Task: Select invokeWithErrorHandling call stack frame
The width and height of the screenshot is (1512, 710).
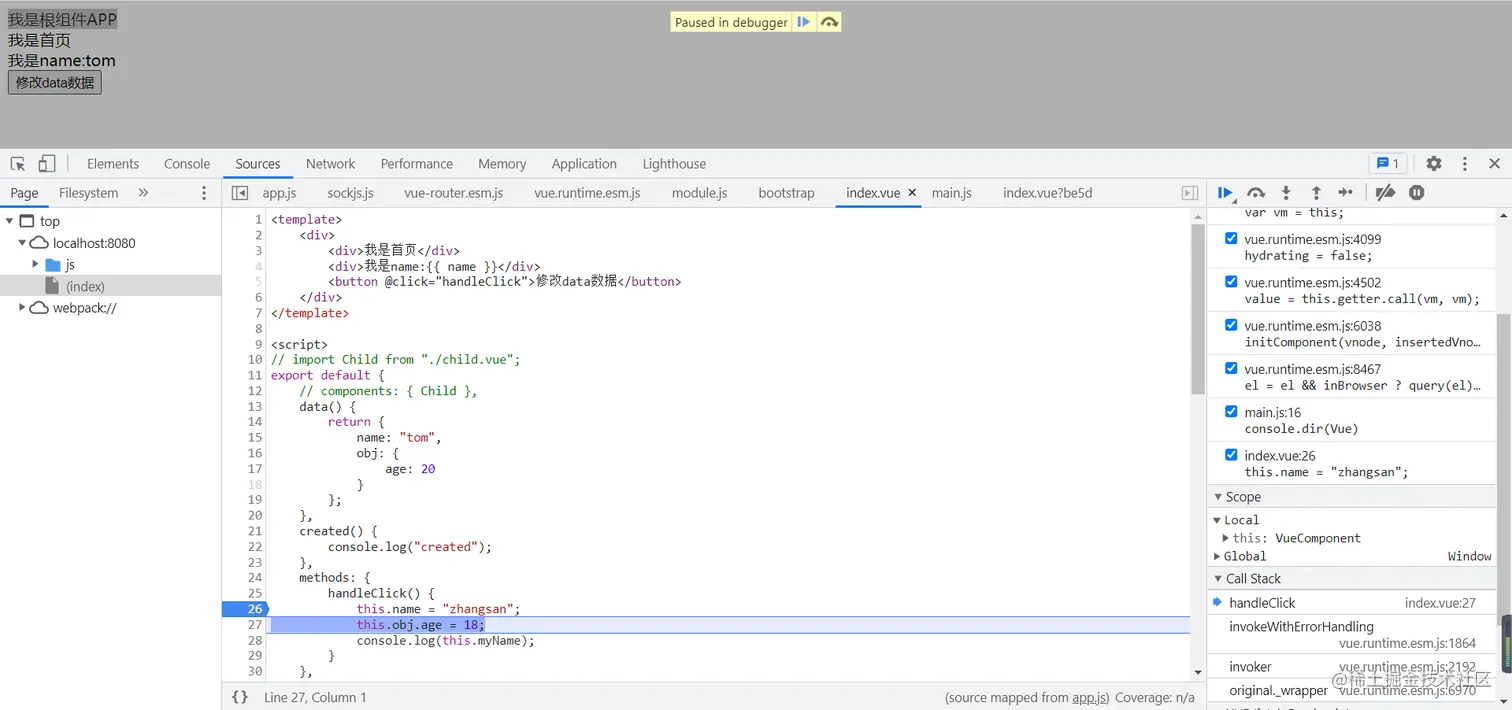Action: [x=1352, y=634]
